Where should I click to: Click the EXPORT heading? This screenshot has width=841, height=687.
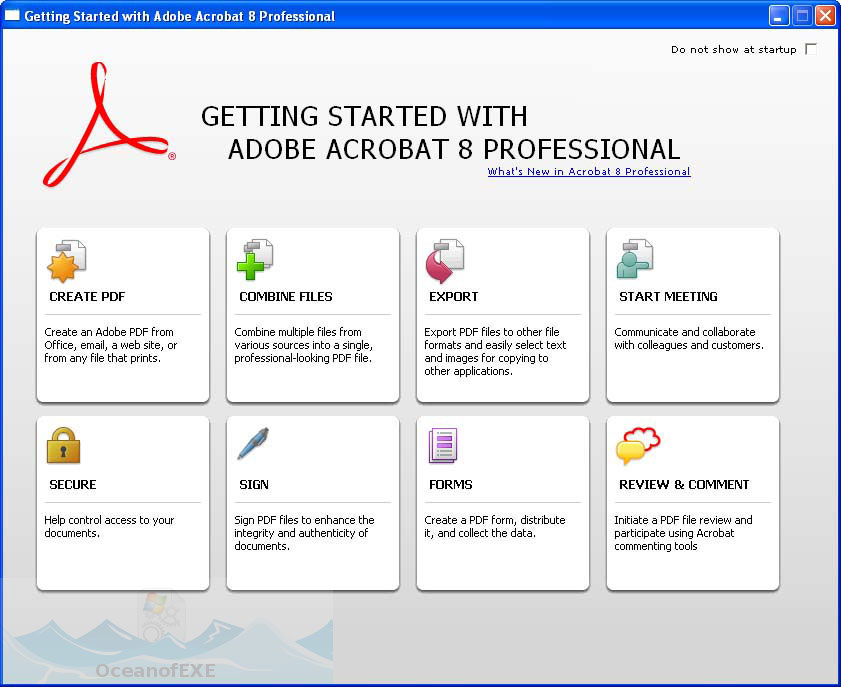click(x=454, y=297)
